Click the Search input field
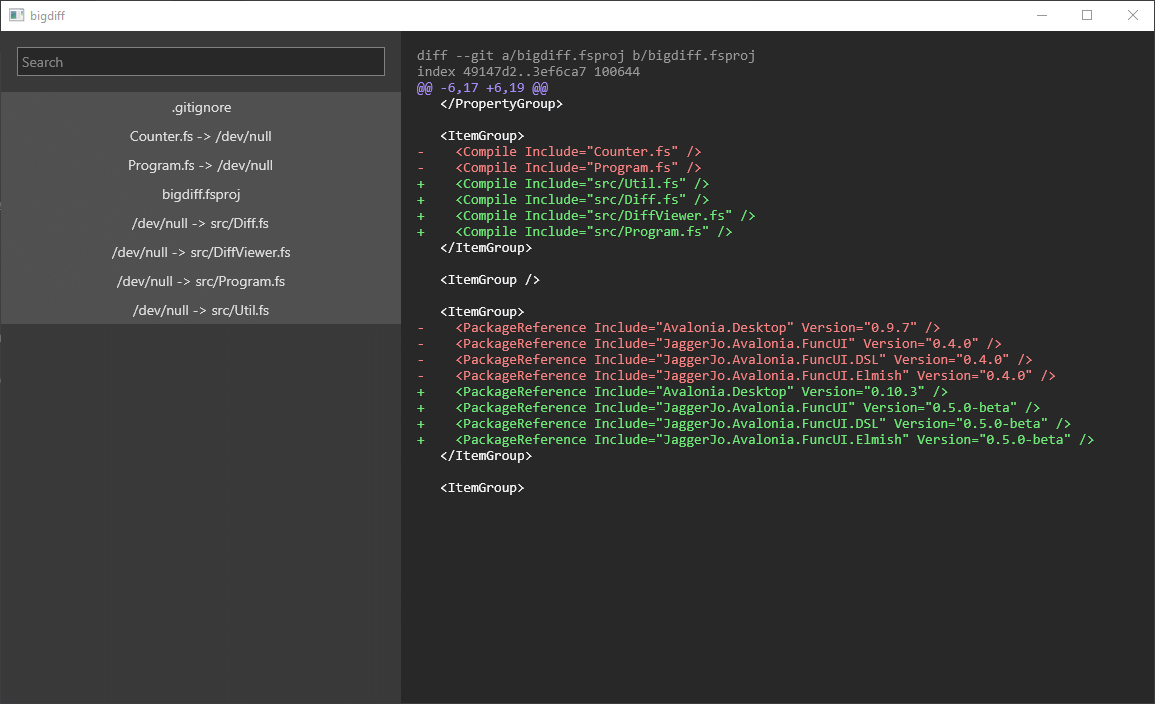This screenshot has height=704, width=1155. click(x=200, y=62)
